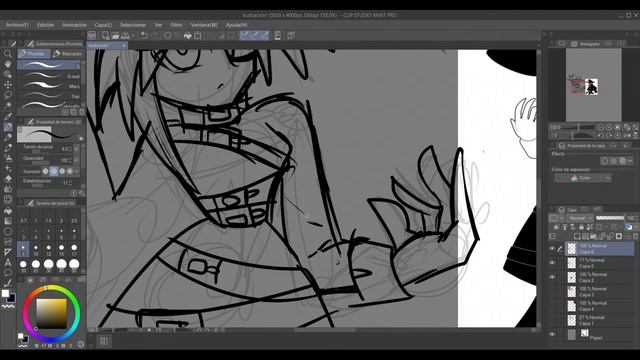
Task: Select the Move layer tool
Action: pos(7,85)
